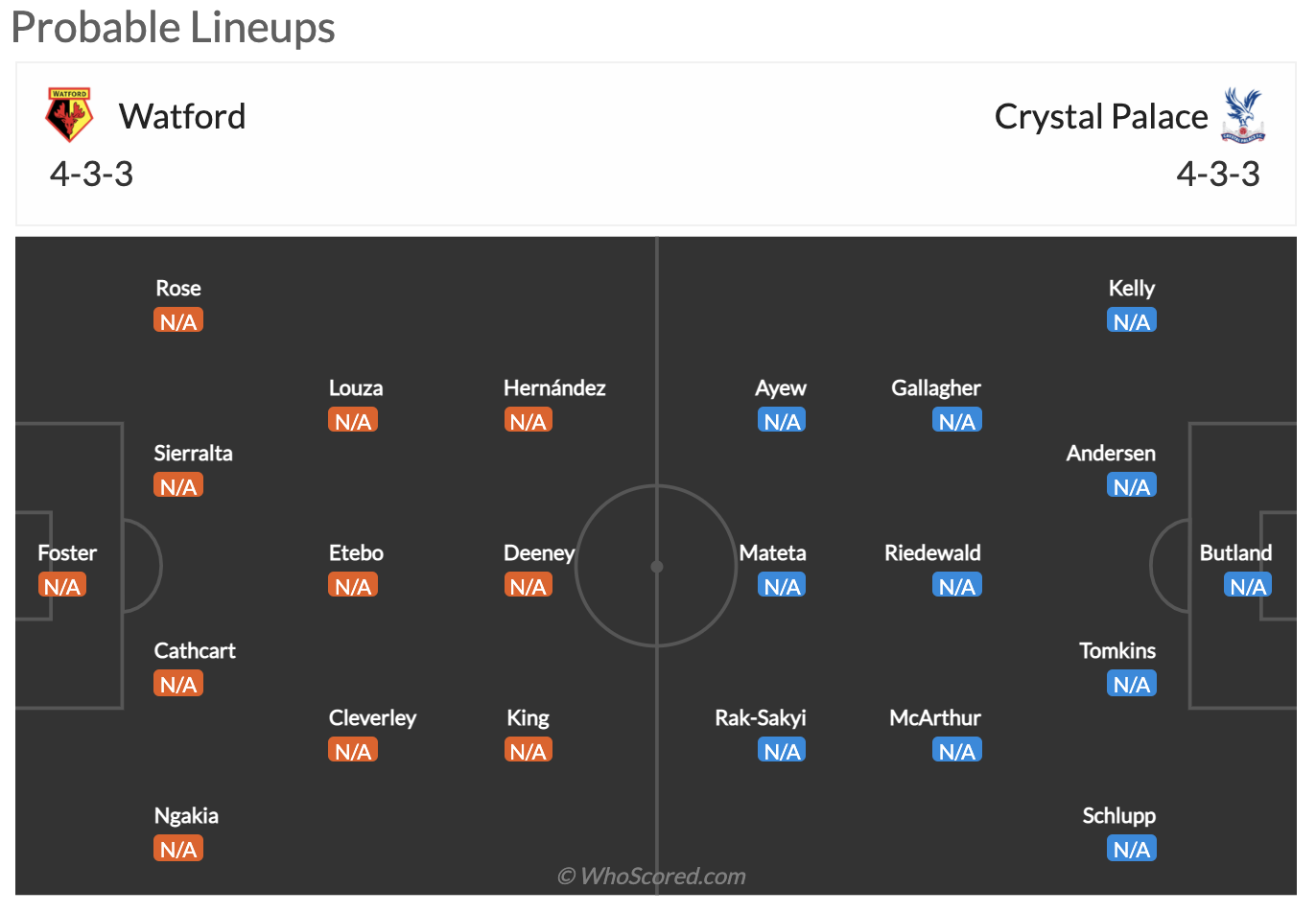
Task: Click the N/A badge under Mateta
Action: (782, 585)
